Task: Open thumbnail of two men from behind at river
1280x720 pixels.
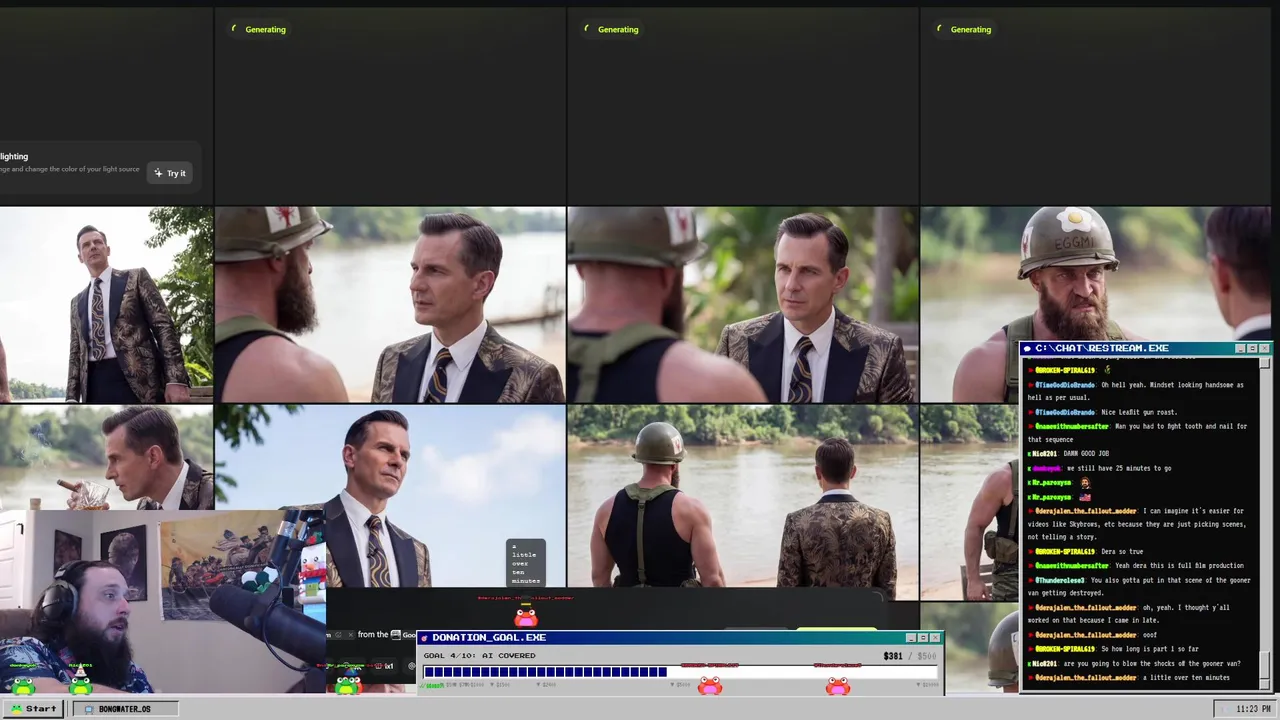Action: tap(743, 495)
